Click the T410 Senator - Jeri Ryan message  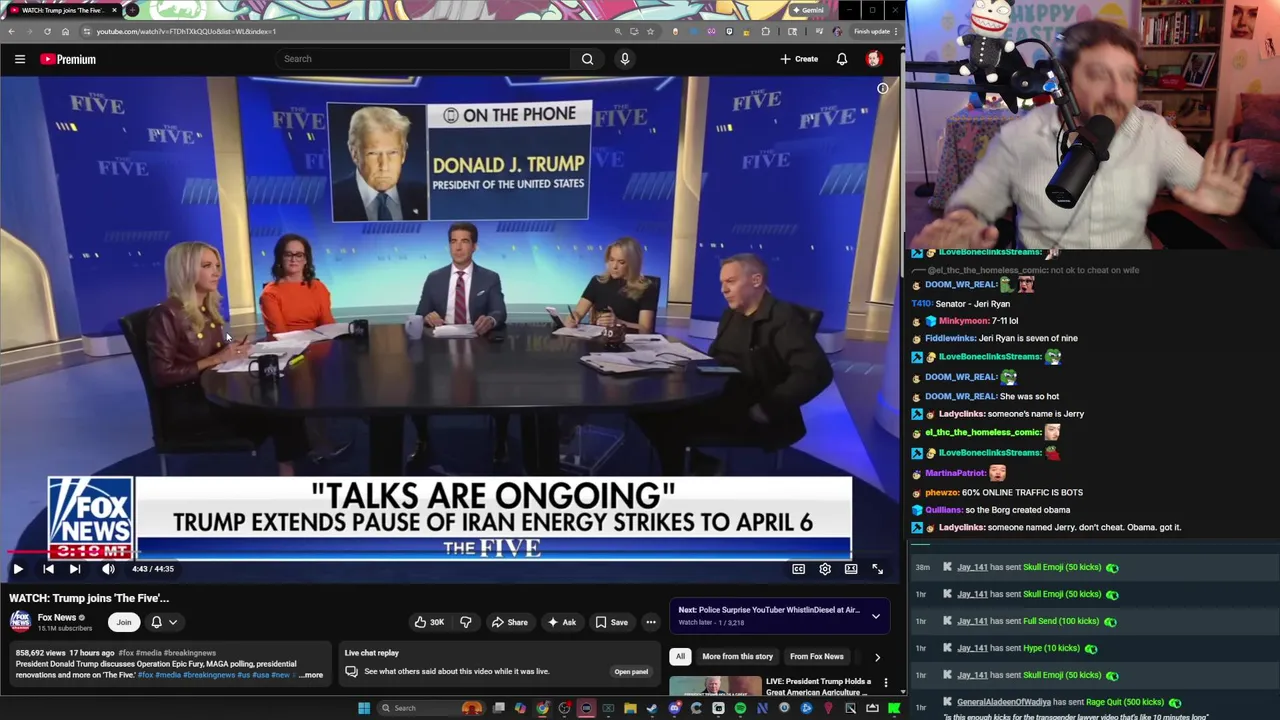click(960, 304)
